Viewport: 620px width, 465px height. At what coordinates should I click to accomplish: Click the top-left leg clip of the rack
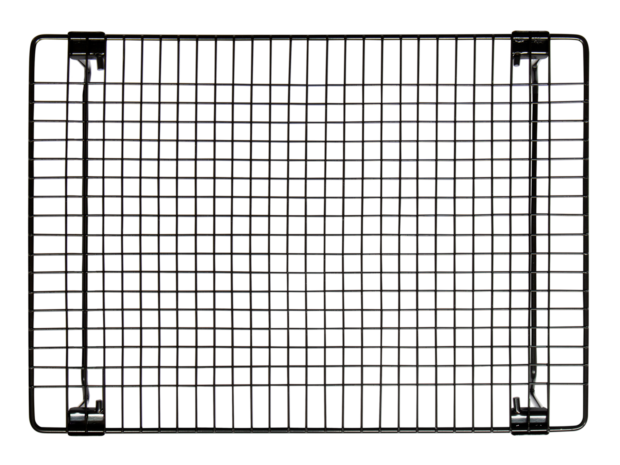click(x=85, y=62)
